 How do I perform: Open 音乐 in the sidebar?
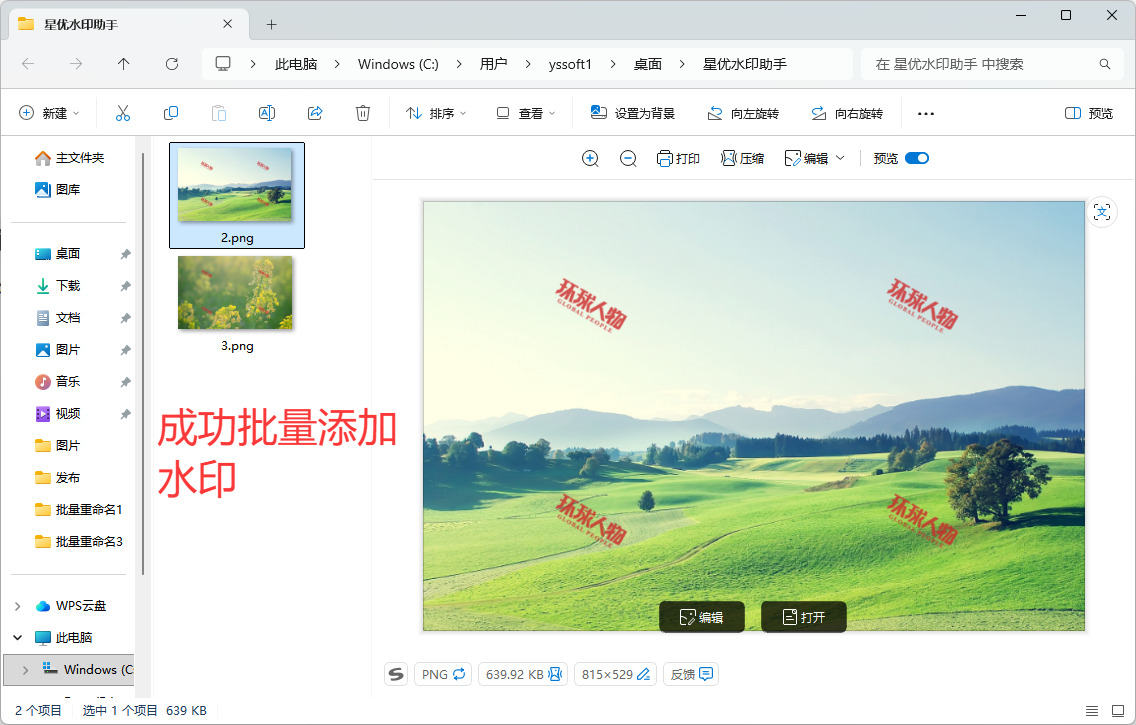pyautogui.click(x=58, y=381)
